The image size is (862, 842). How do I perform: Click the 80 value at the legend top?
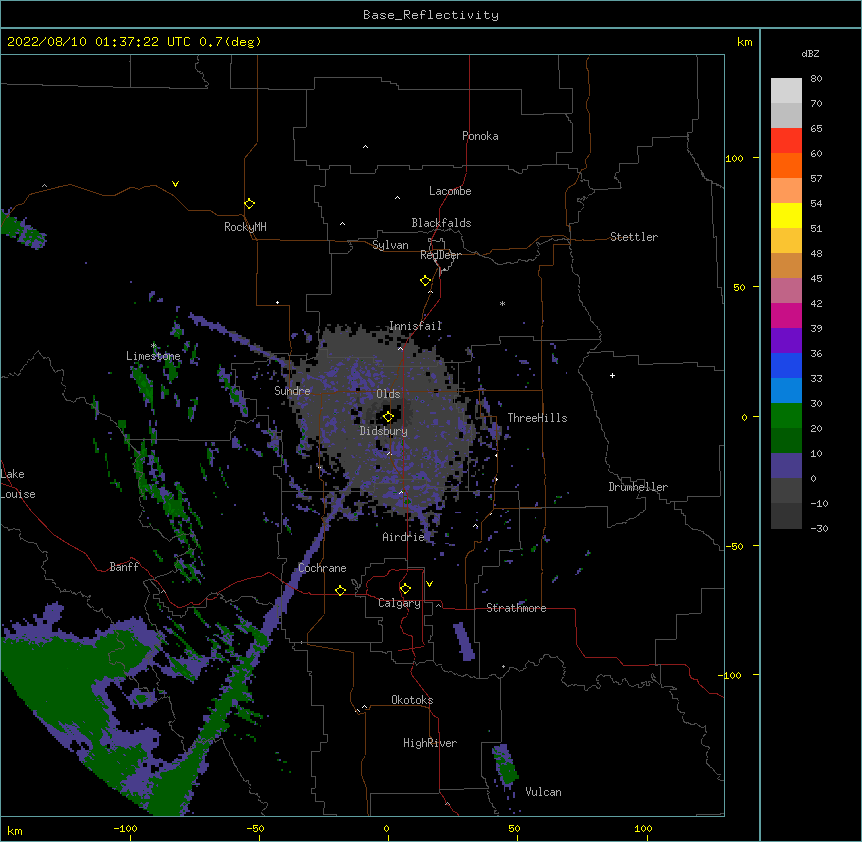click(816, 78)
